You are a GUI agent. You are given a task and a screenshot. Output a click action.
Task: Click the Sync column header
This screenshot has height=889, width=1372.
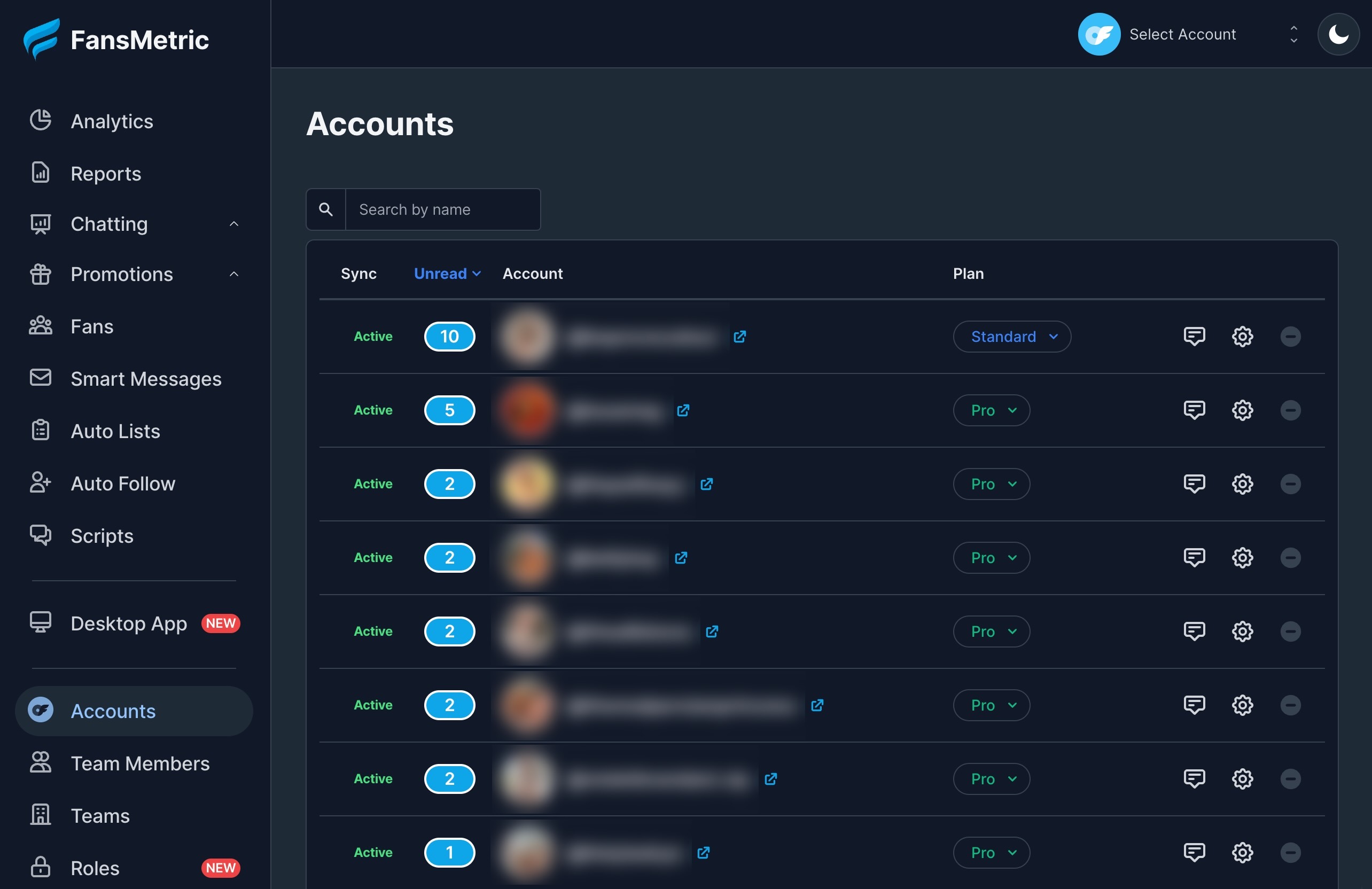pos(358,274)
